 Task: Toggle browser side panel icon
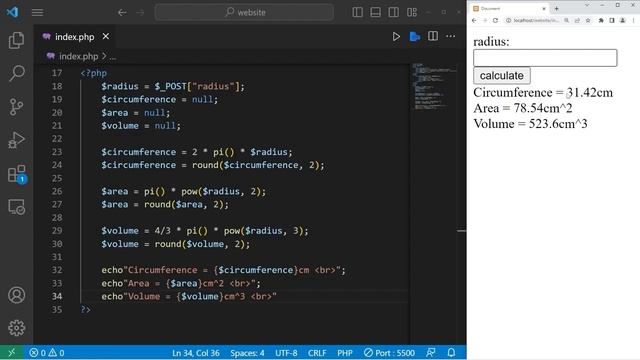pyautogui.click(x=611, y=20)
